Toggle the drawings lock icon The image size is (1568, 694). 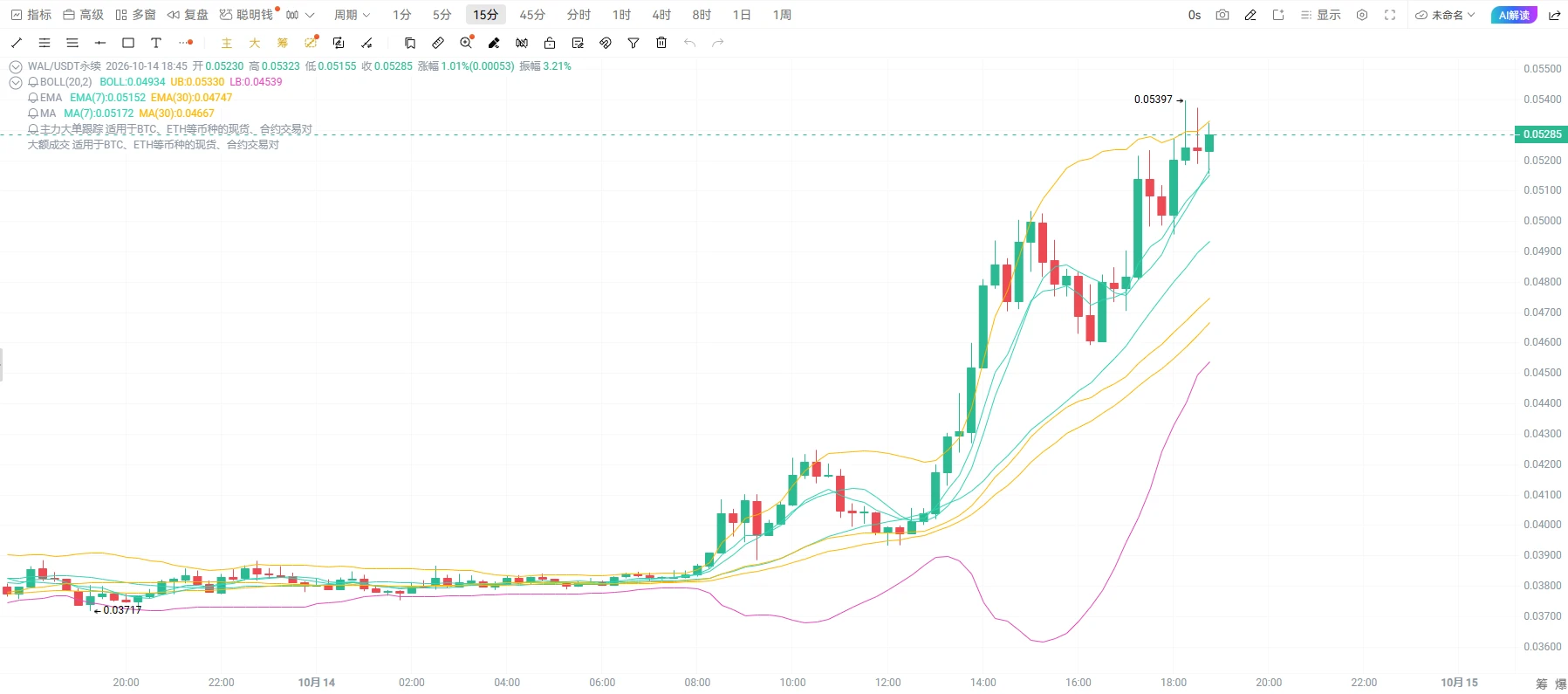point(550,43)
